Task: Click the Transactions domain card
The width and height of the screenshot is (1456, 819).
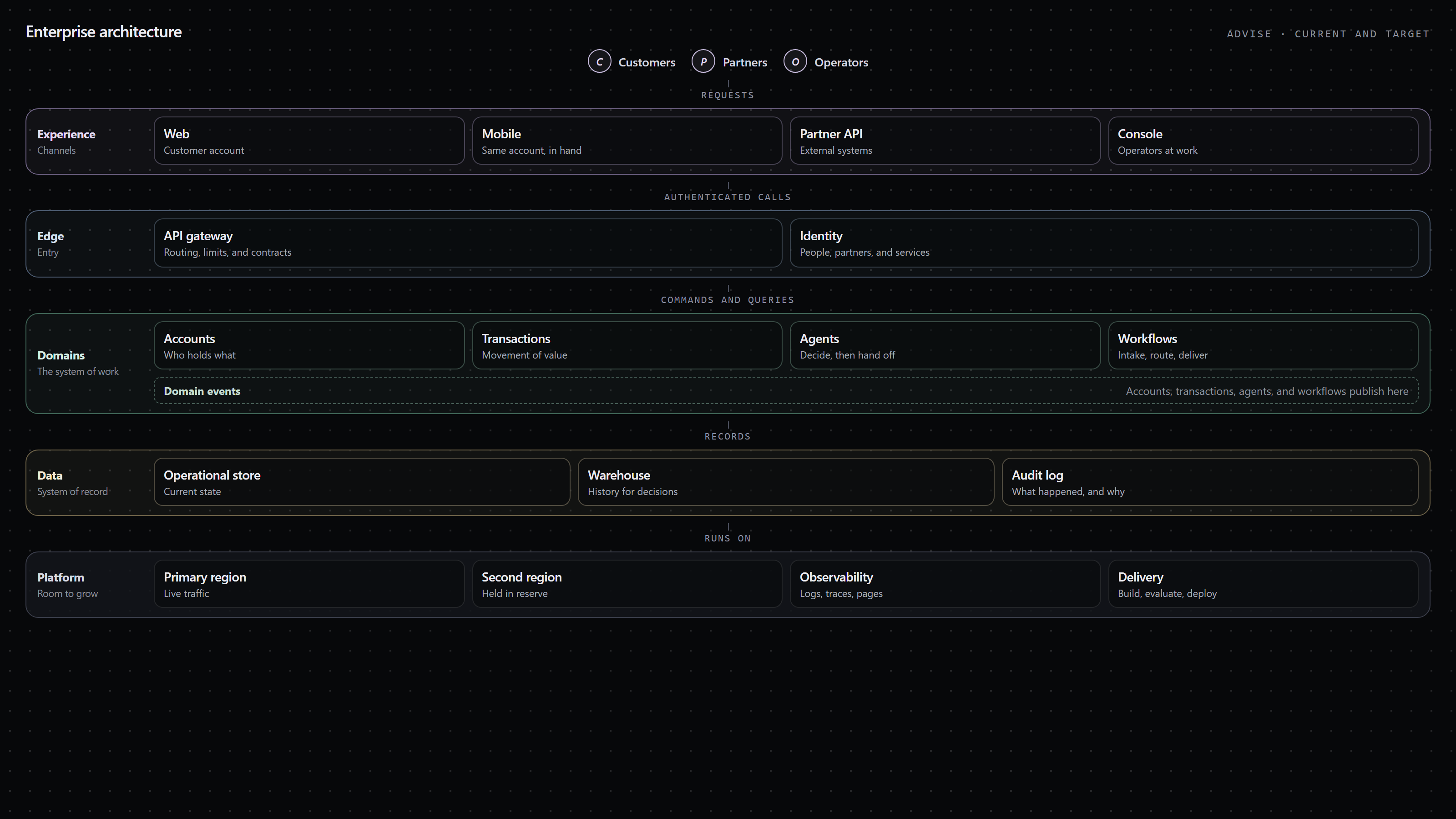Action: 627,345
